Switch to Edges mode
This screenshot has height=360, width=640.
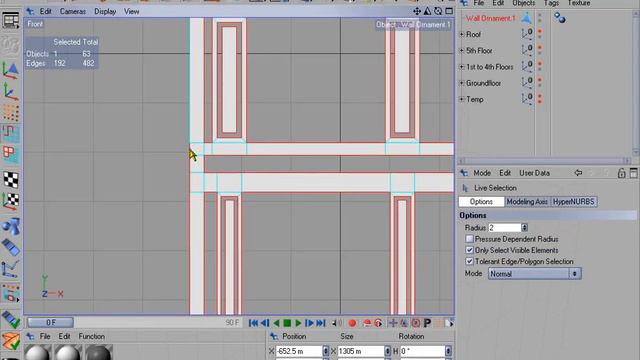click(x=10, y=133)
